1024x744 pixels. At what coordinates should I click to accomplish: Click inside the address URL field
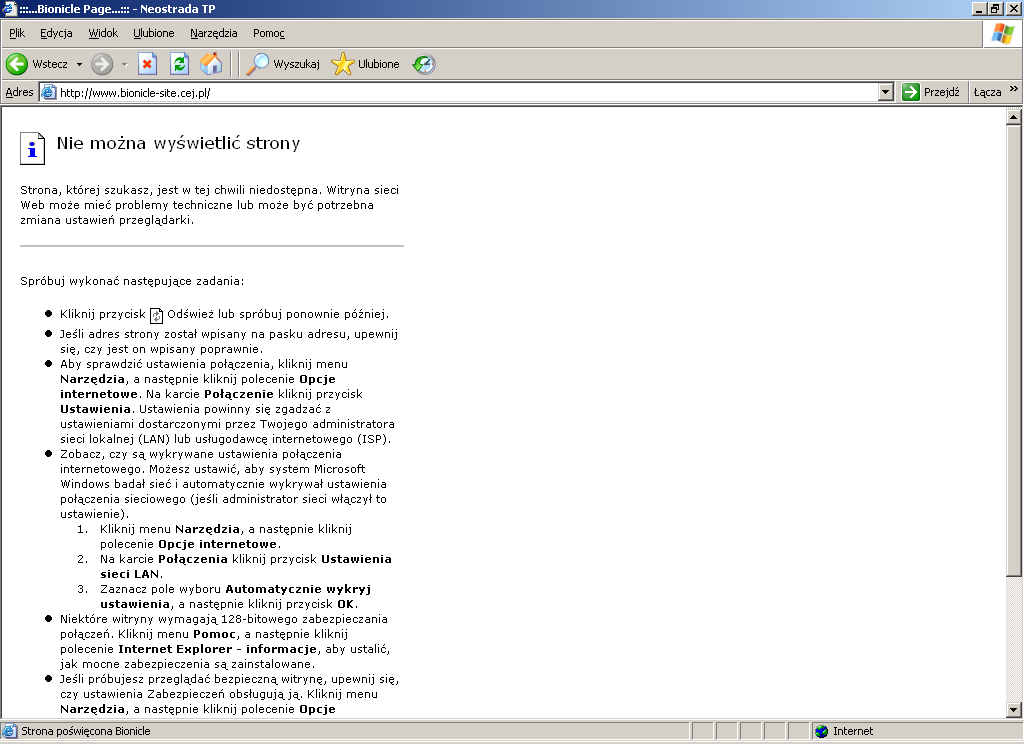(457, 93)
